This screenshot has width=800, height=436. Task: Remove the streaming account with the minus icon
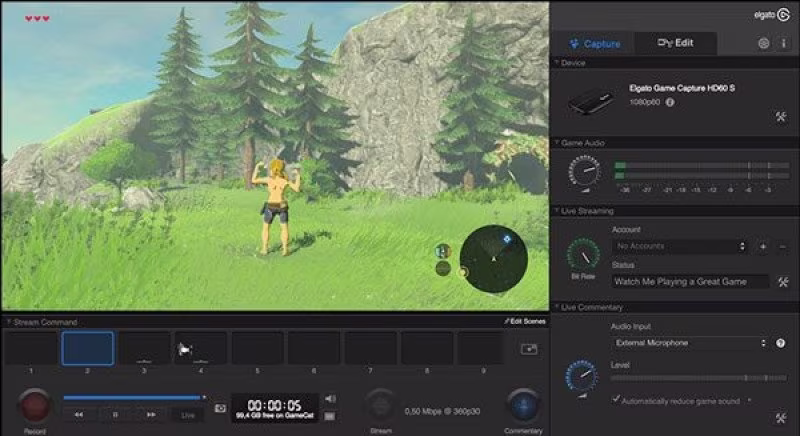pos(782,247)
